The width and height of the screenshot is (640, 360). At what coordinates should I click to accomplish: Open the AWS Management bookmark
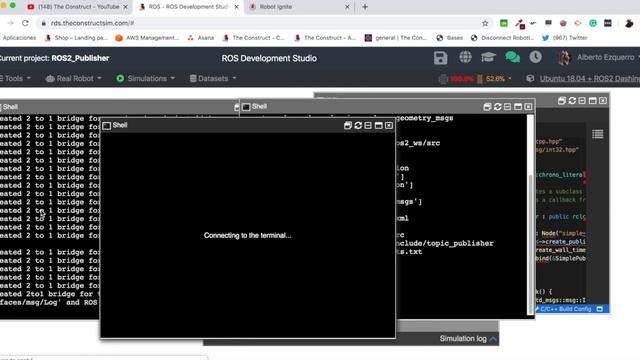[147, 38]
